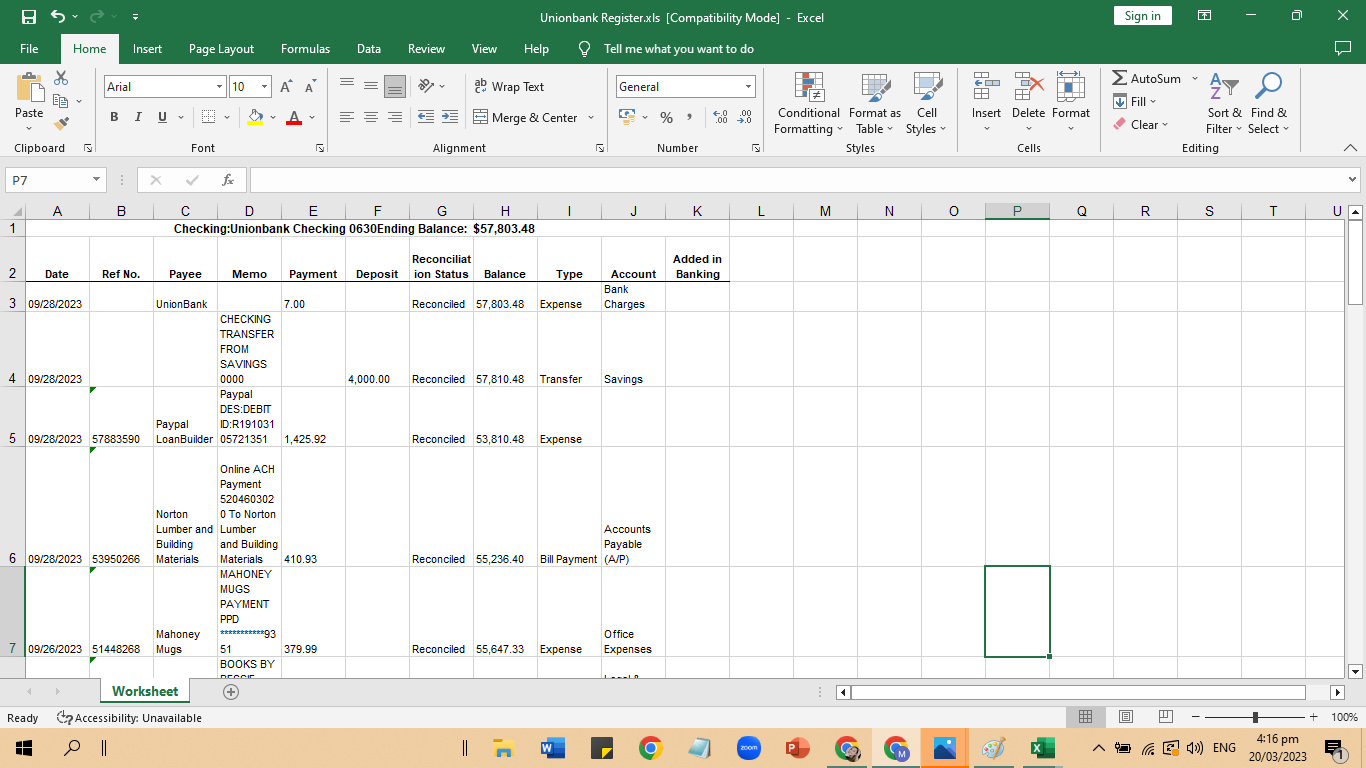The image size is (1366, 768).
Task: Decrease font size with small A icon
Action: (x=310, y=87)
